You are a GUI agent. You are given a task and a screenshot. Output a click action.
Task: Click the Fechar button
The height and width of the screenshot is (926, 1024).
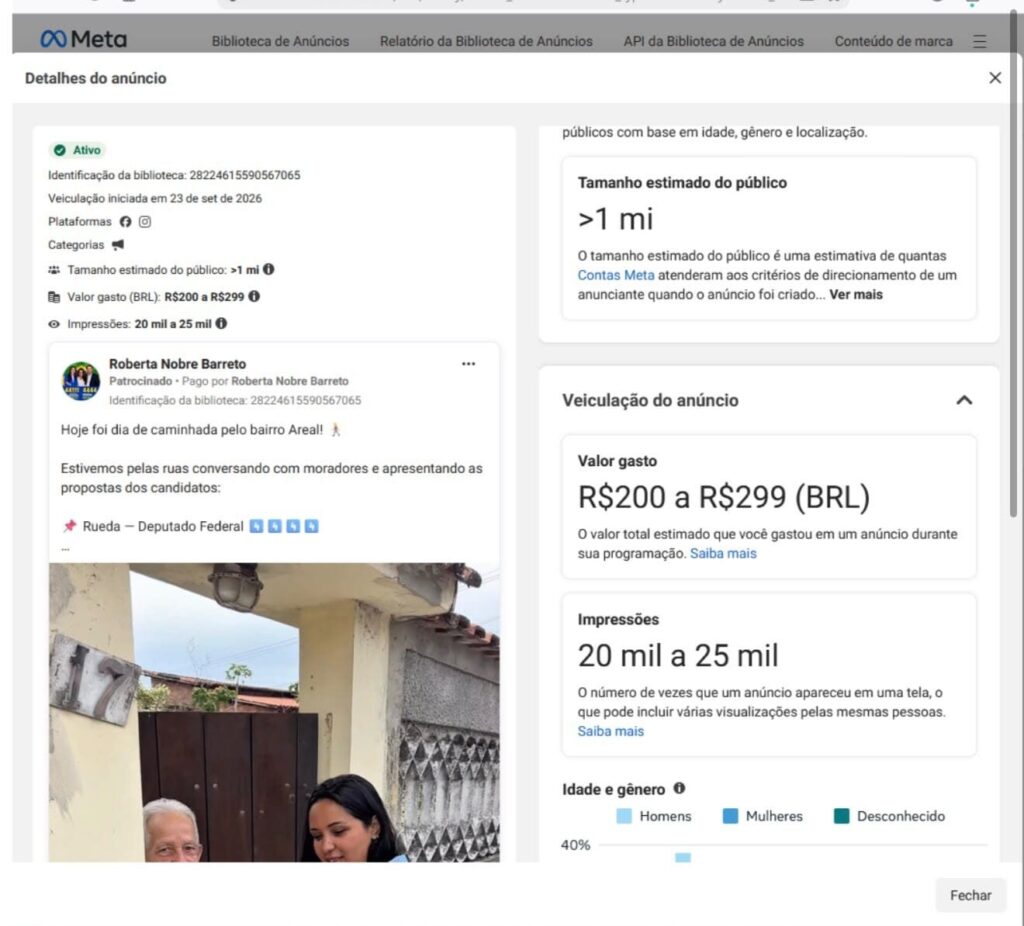point(970,895)
